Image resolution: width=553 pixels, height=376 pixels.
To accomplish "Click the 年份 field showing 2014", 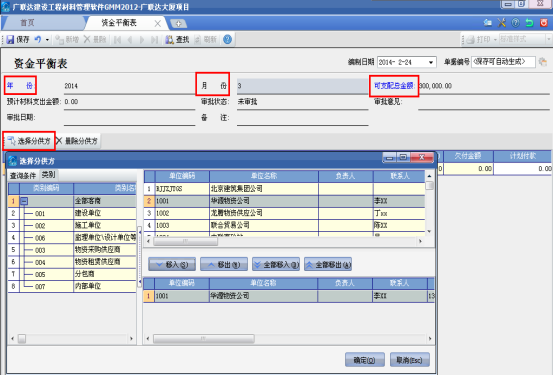I will coord(129,86).
